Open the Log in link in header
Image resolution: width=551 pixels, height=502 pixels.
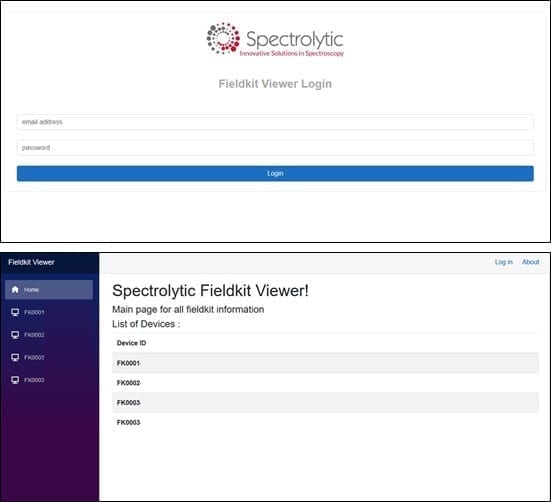(504, 262)
